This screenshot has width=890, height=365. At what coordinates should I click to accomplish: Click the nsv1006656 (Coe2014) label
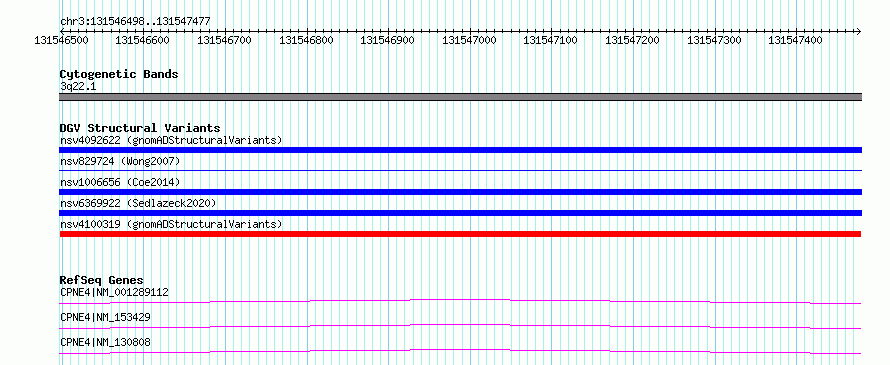click(x=120, y=182)
